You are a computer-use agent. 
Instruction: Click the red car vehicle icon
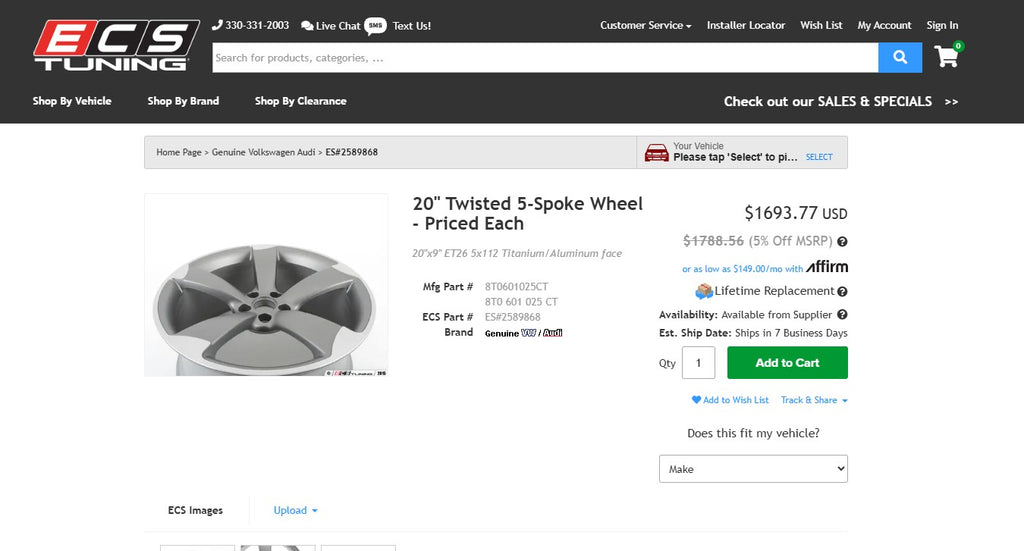coord(657,152)
